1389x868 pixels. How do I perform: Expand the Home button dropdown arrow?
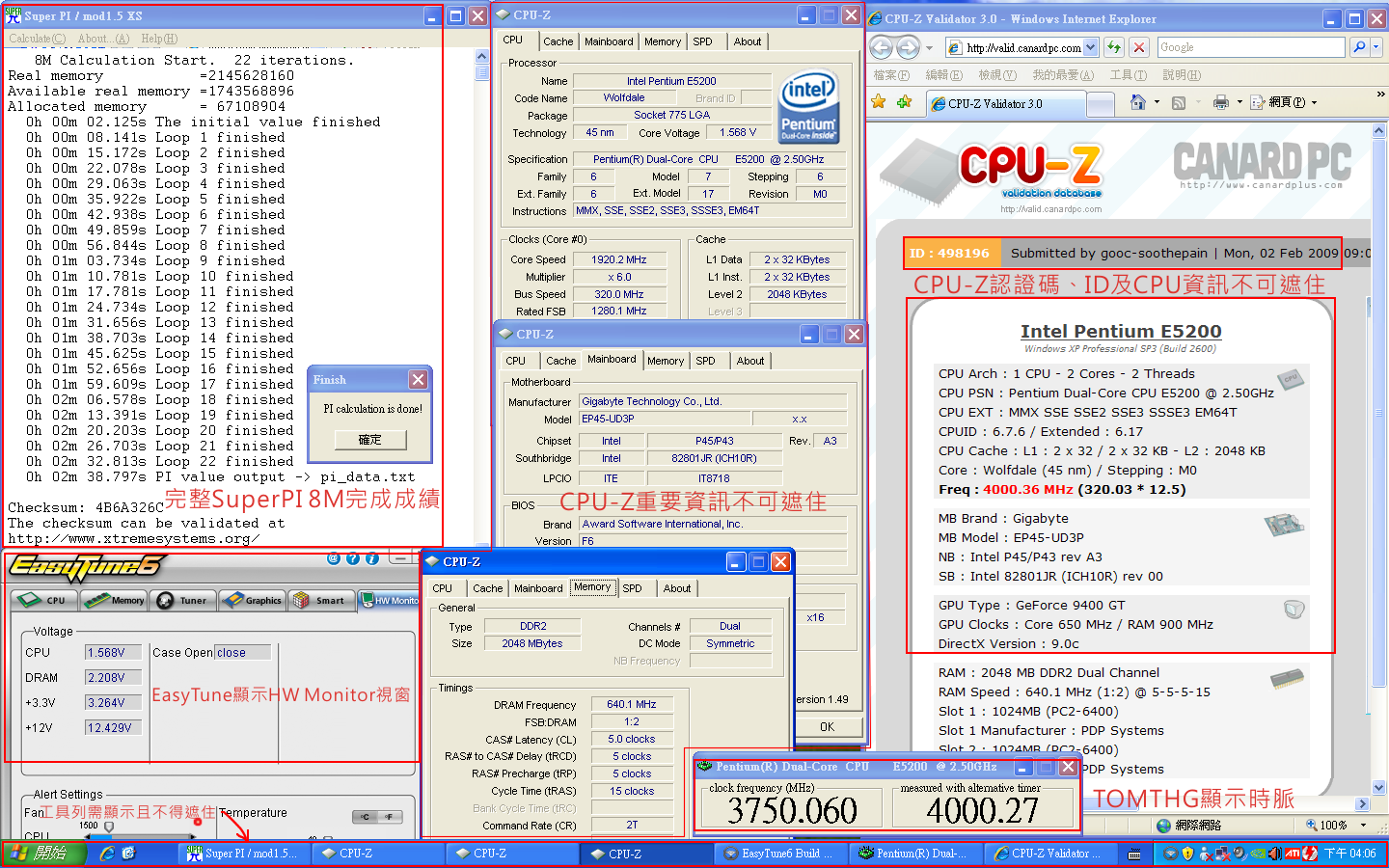[x=1156, y=102]
